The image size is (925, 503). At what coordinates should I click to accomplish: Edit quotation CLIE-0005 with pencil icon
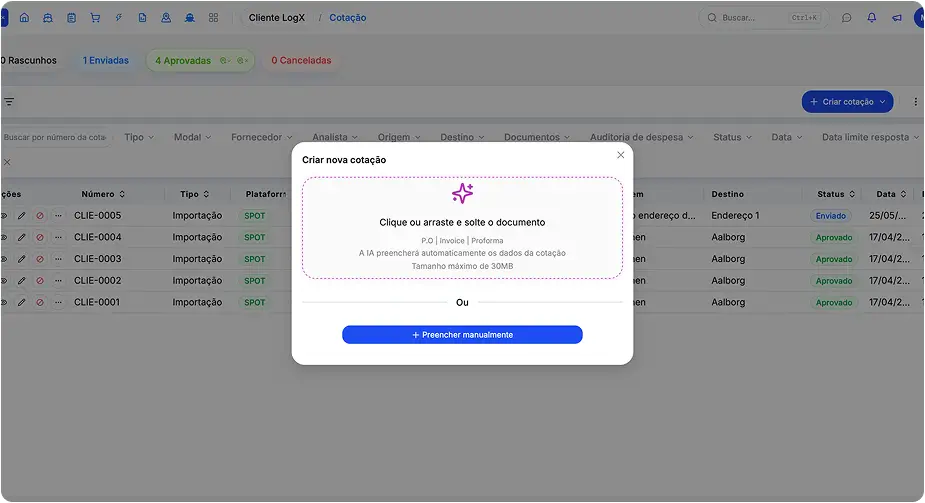tap(21, 216)
